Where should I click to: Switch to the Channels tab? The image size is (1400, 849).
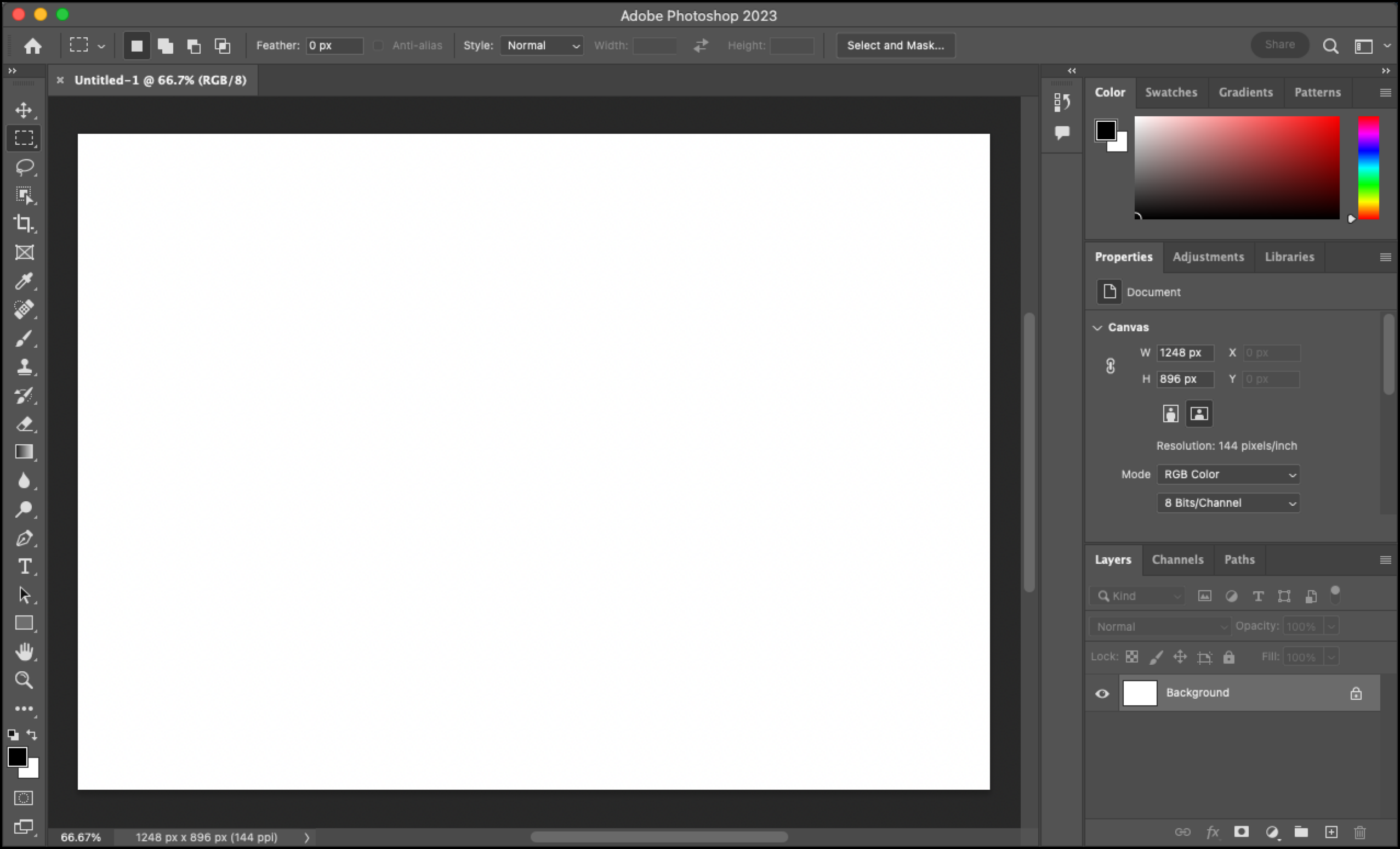pyautogui.click(x=1177, y=559)
